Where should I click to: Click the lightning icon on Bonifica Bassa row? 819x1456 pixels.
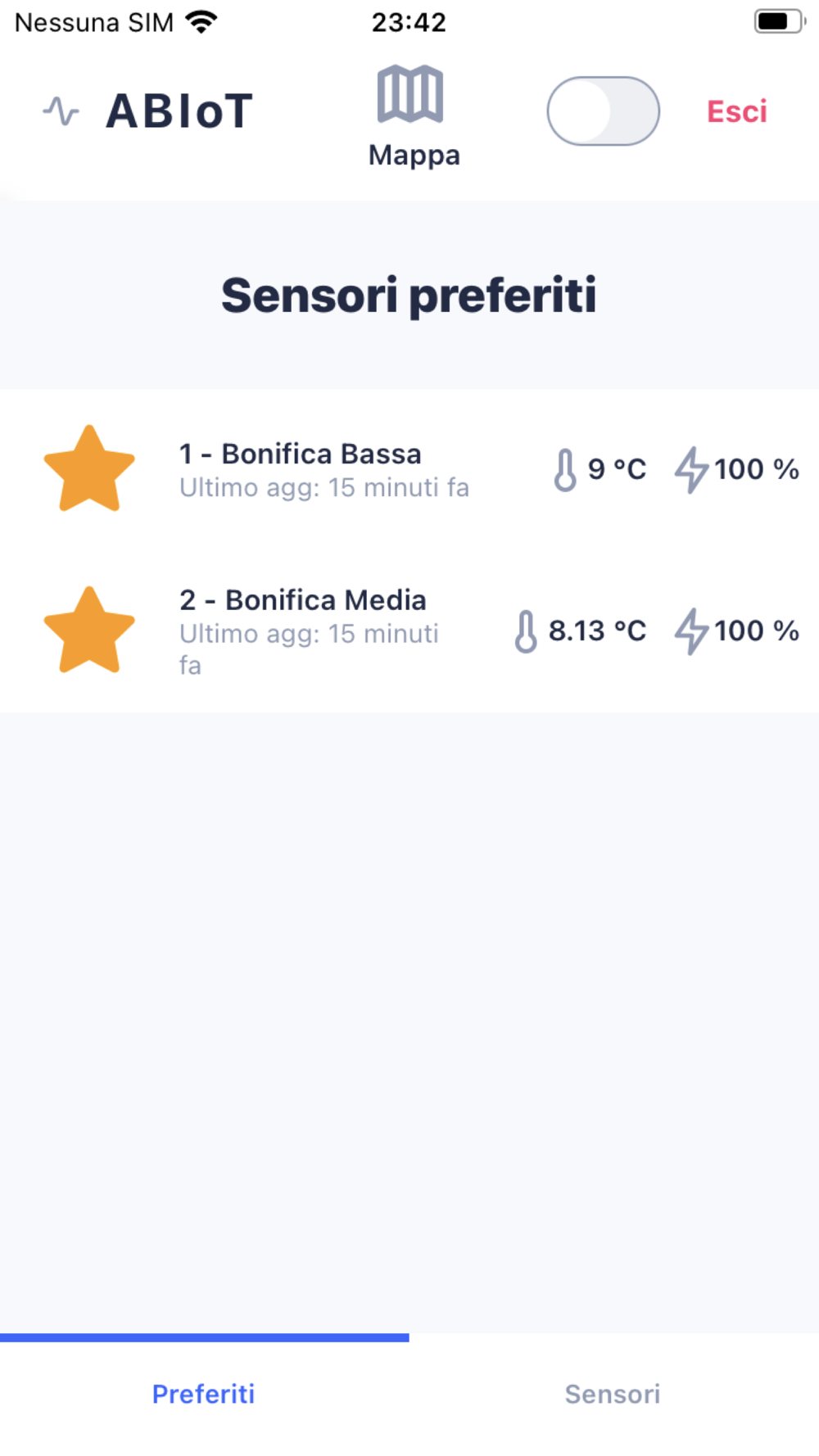coord(692,469)
